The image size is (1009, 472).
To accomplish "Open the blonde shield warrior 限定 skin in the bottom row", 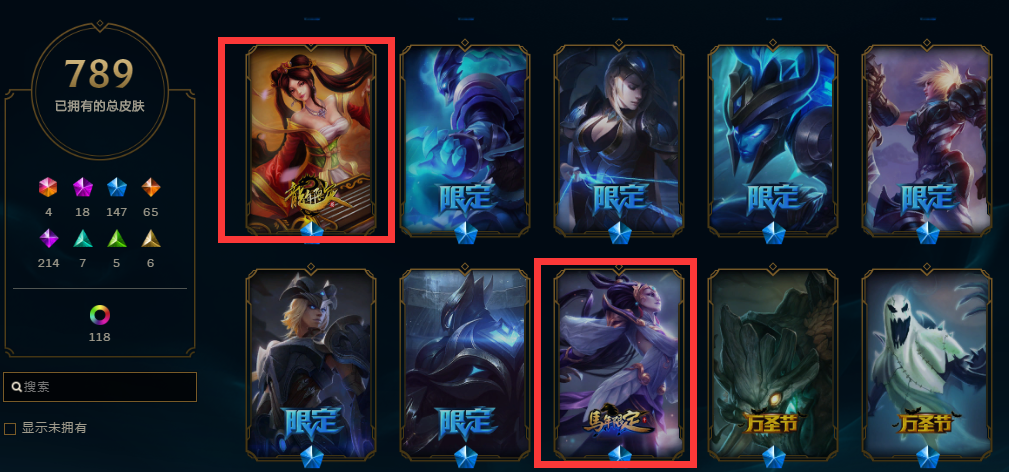I will pyautogui.click(x=311, y=363).
